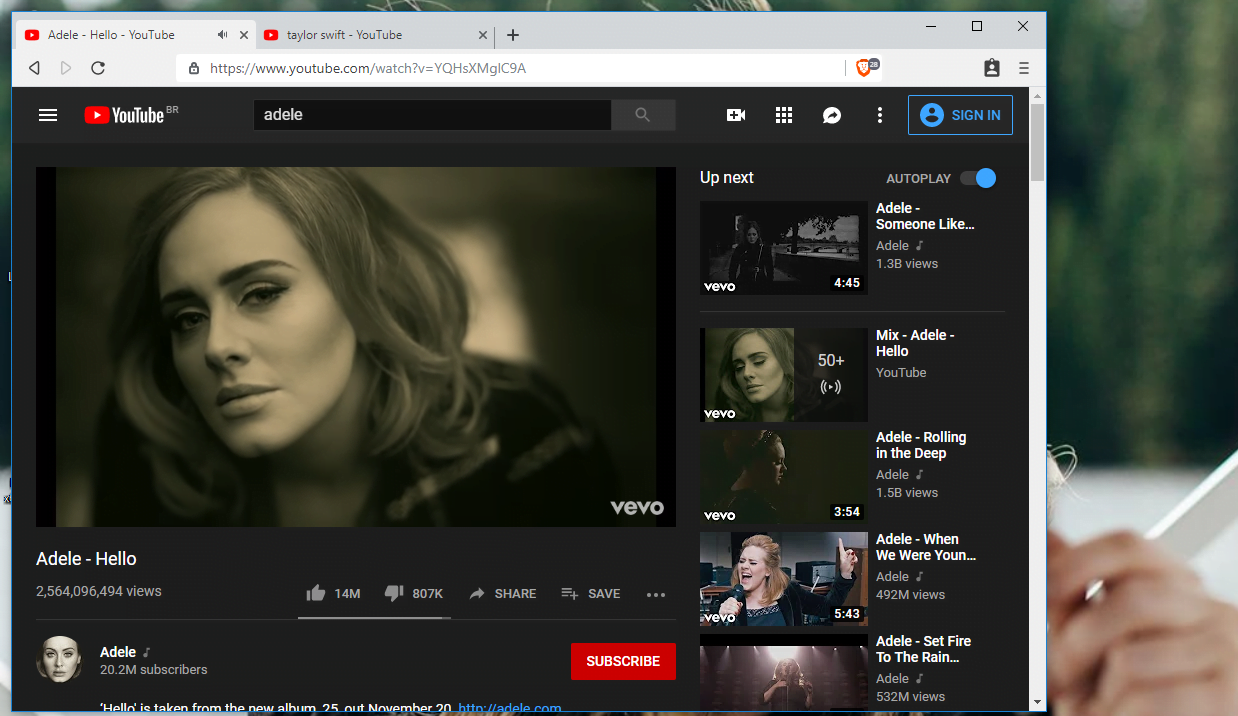The height and width of the screenshot is (716, 1238).
Task: Reload the page with refresh icon
Action: 98,68
